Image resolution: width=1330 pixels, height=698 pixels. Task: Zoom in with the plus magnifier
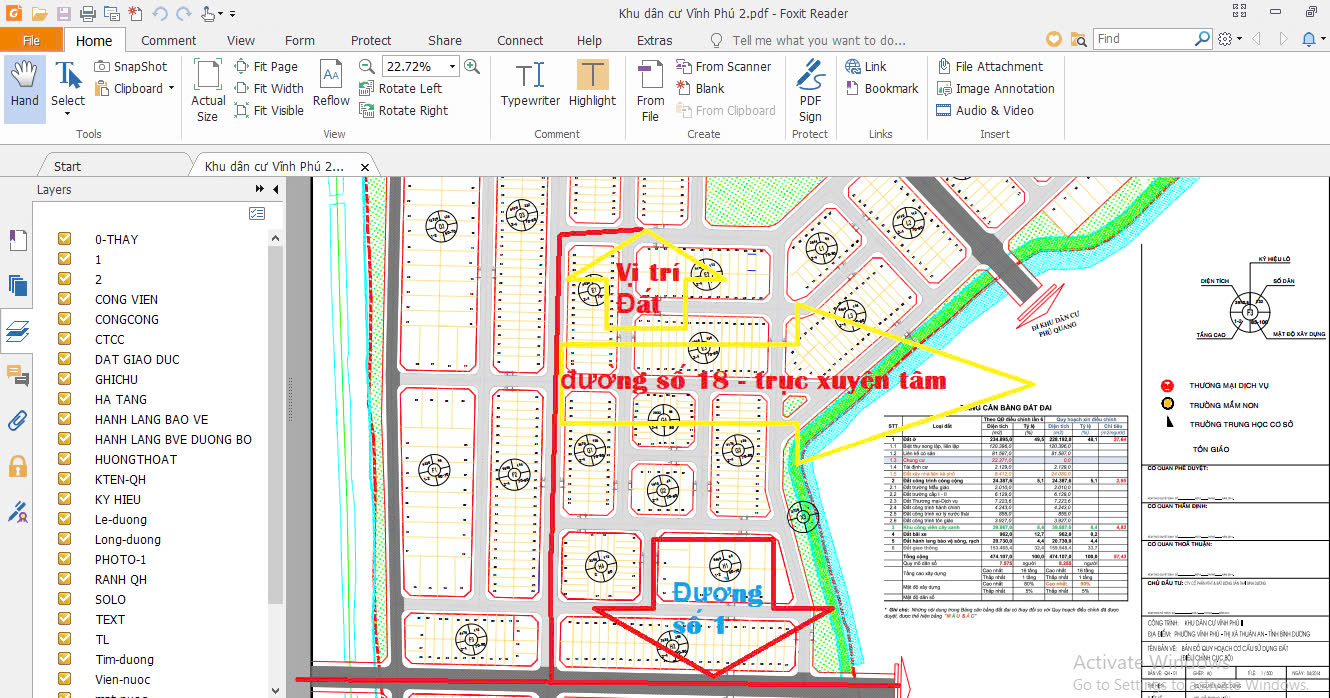[472, 66]
